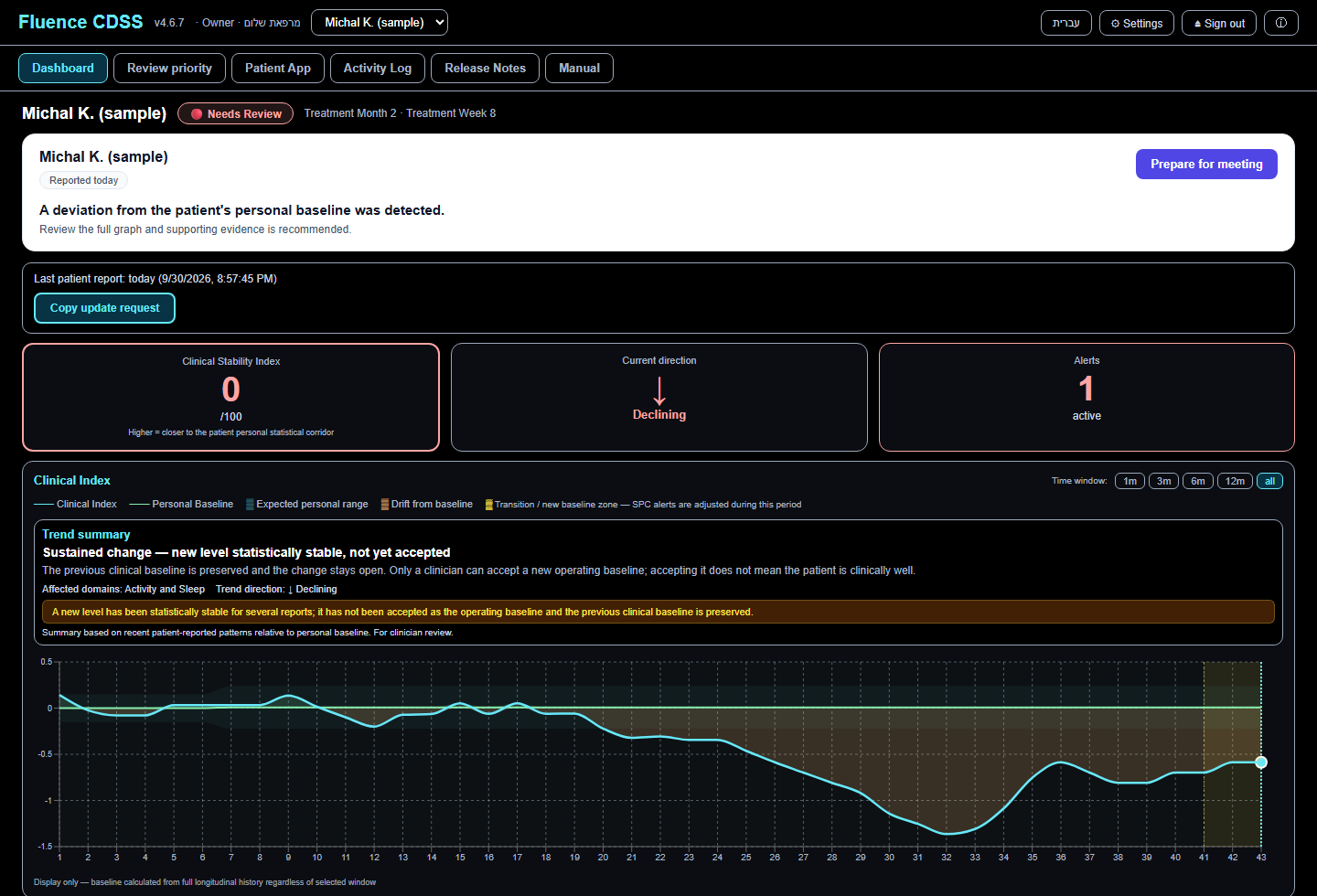Click the version label v4.6.7

(x=169, y=23)
